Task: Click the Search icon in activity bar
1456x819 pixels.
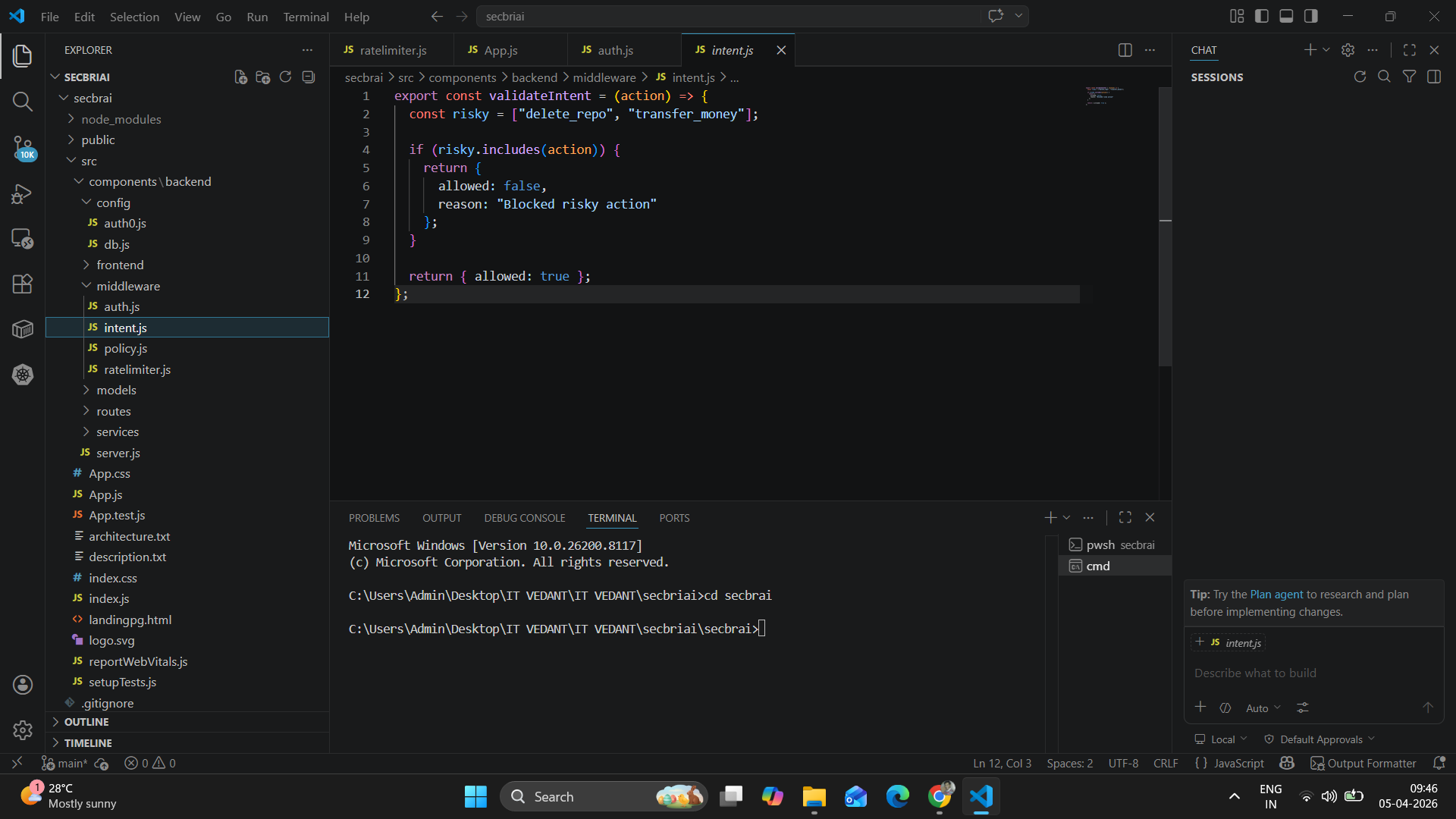Action: tap(23, 102)
